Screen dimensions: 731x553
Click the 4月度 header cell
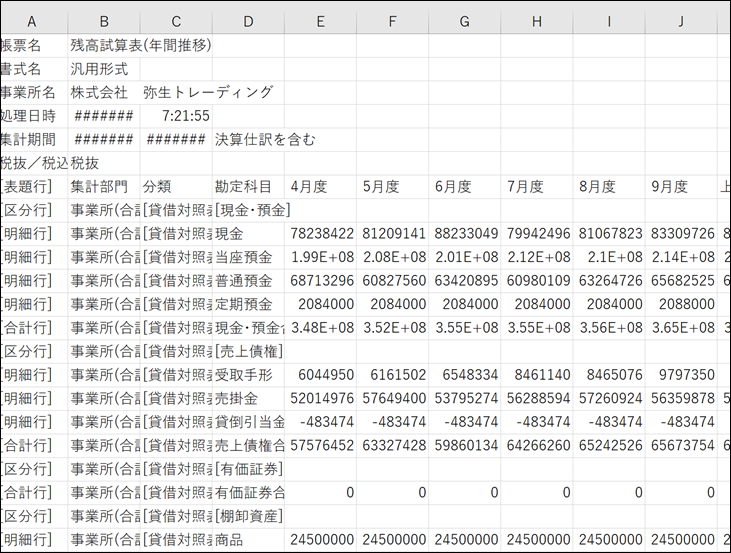click(320, 187)
